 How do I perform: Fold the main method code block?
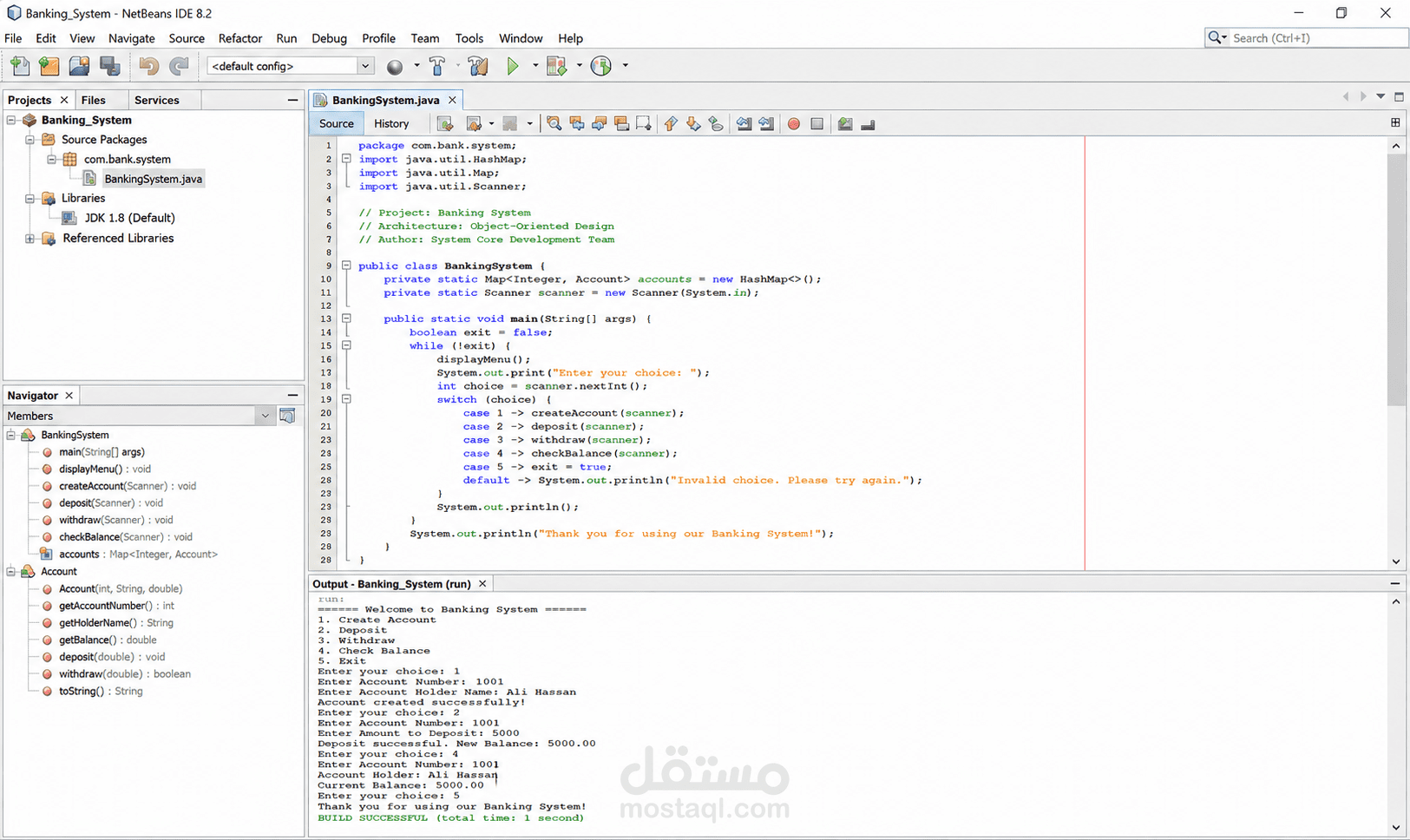[346, 318]
